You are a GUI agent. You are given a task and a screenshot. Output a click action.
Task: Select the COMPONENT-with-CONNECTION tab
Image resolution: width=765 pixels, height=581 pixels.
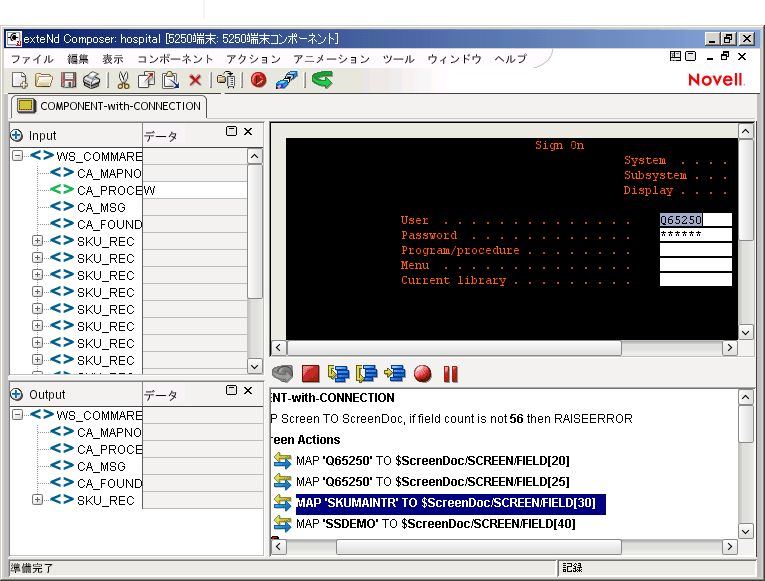(x=109, y=106)
